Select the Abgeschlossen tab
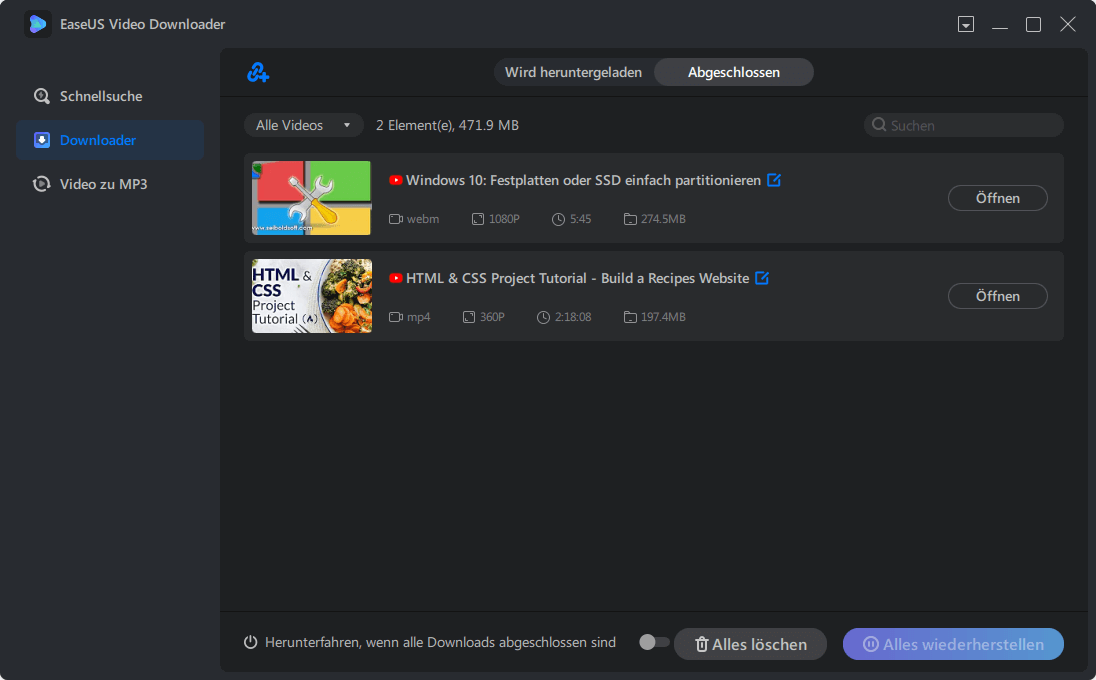The width and height of the screenshot is (1096, 680). (734, 72)
